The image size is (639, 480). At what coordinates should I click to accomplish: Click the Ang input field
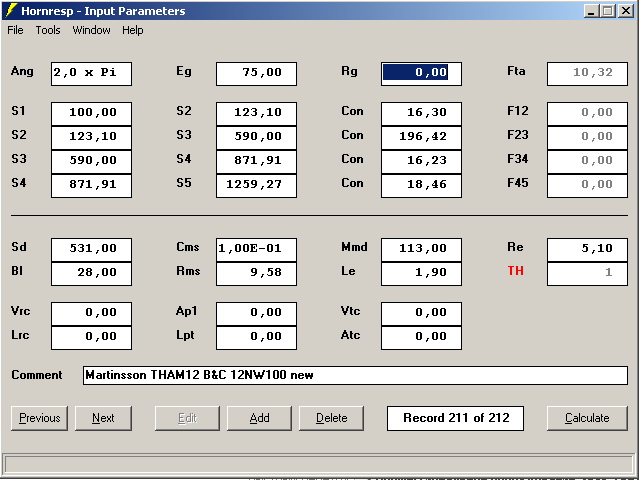[x=91, y=73]
